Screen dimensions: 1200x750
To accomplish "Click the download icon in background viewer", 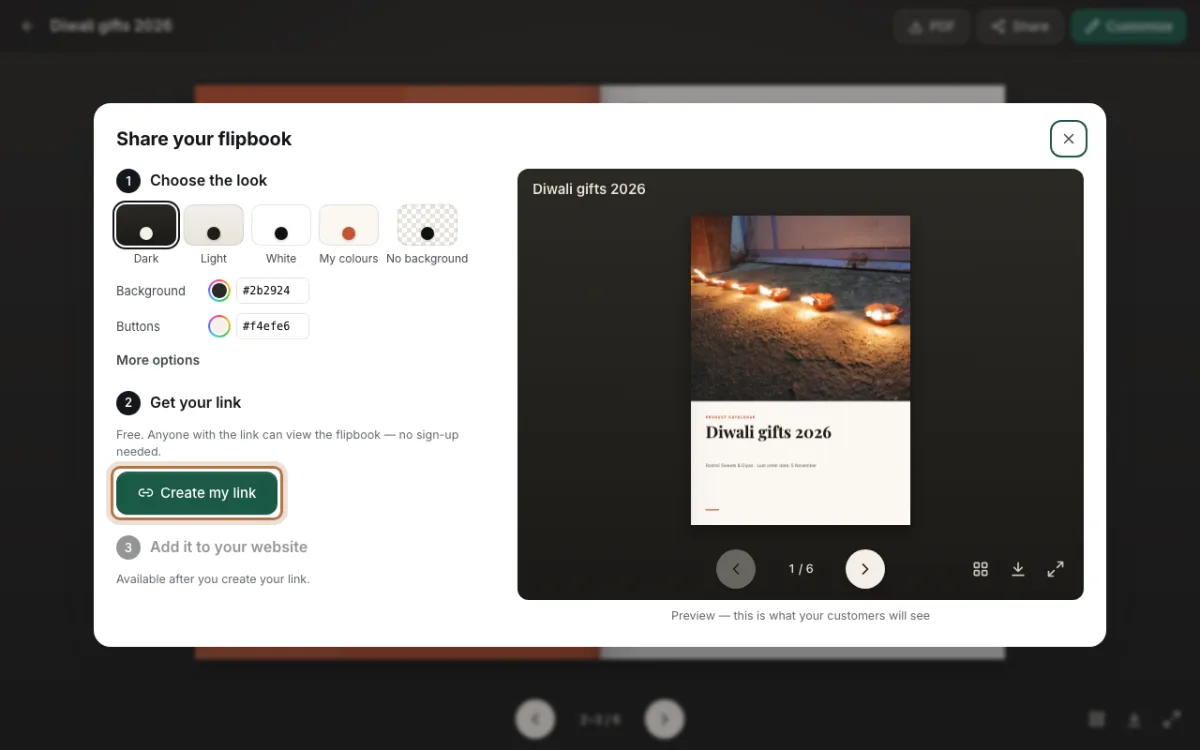I will tap(1134, 719).
